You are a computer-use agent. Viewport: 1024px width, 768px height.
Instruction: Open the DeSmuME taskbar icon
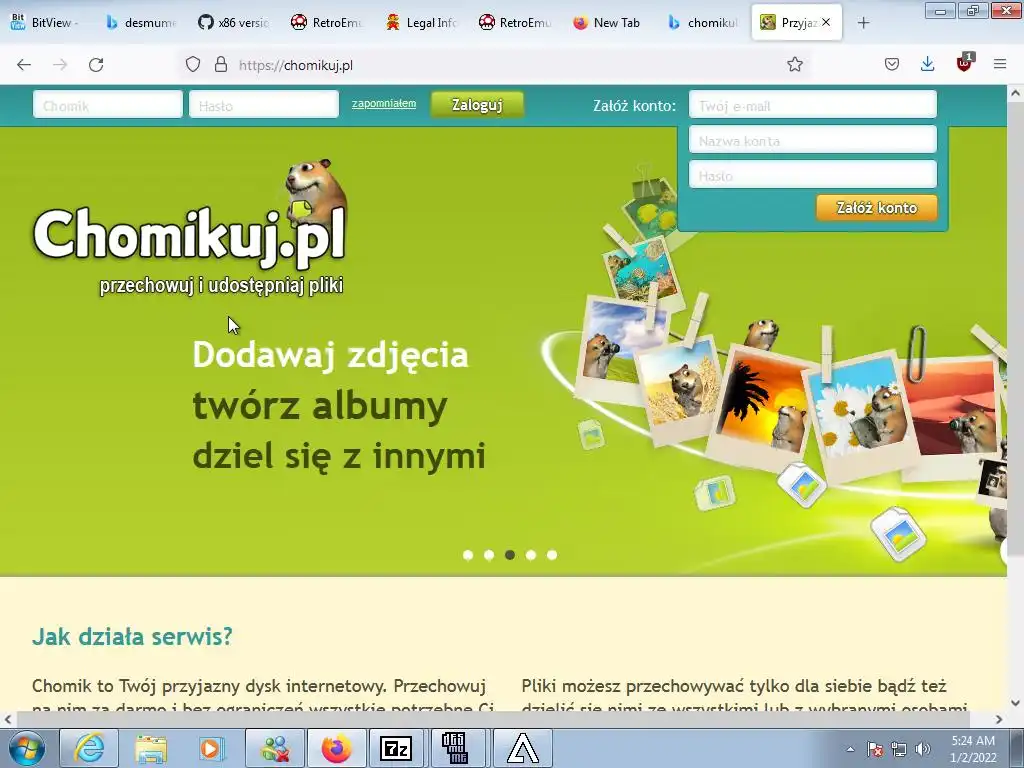(x=455, y=748)
